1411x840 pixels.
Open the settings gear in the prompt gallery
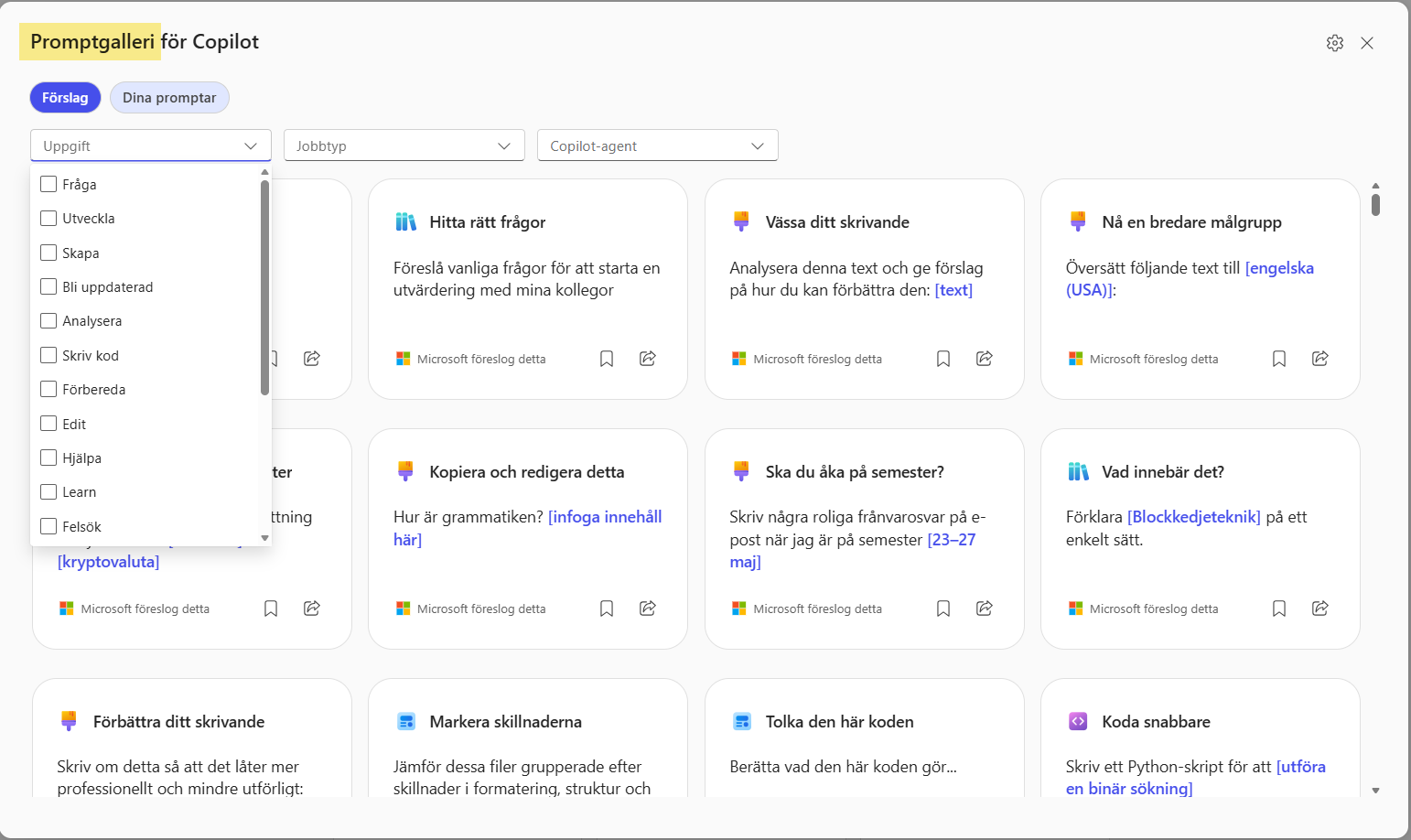pos(1334,43)
